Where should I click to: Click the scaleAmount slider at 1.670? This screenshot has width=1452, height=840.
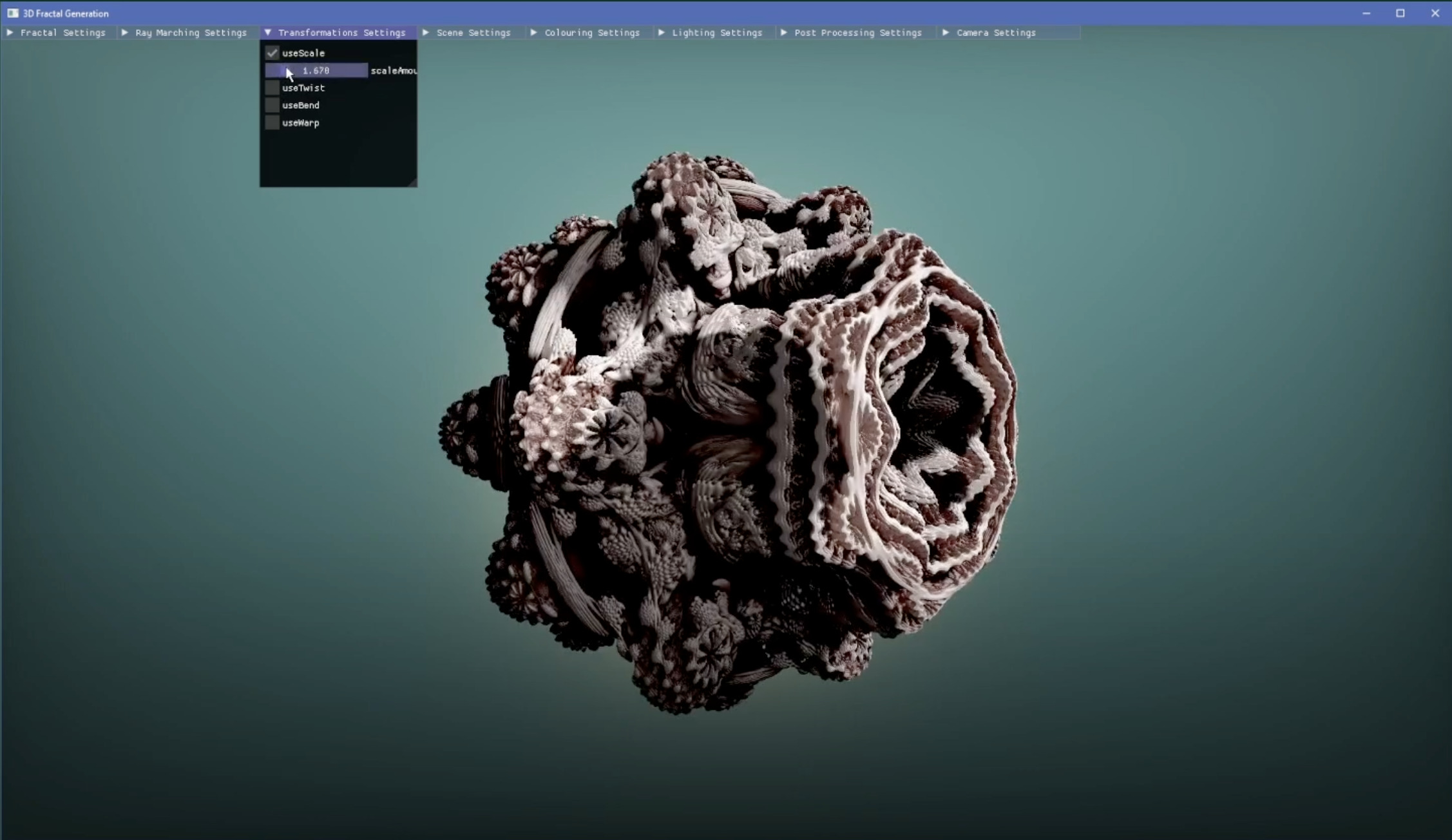pos(316,70)
